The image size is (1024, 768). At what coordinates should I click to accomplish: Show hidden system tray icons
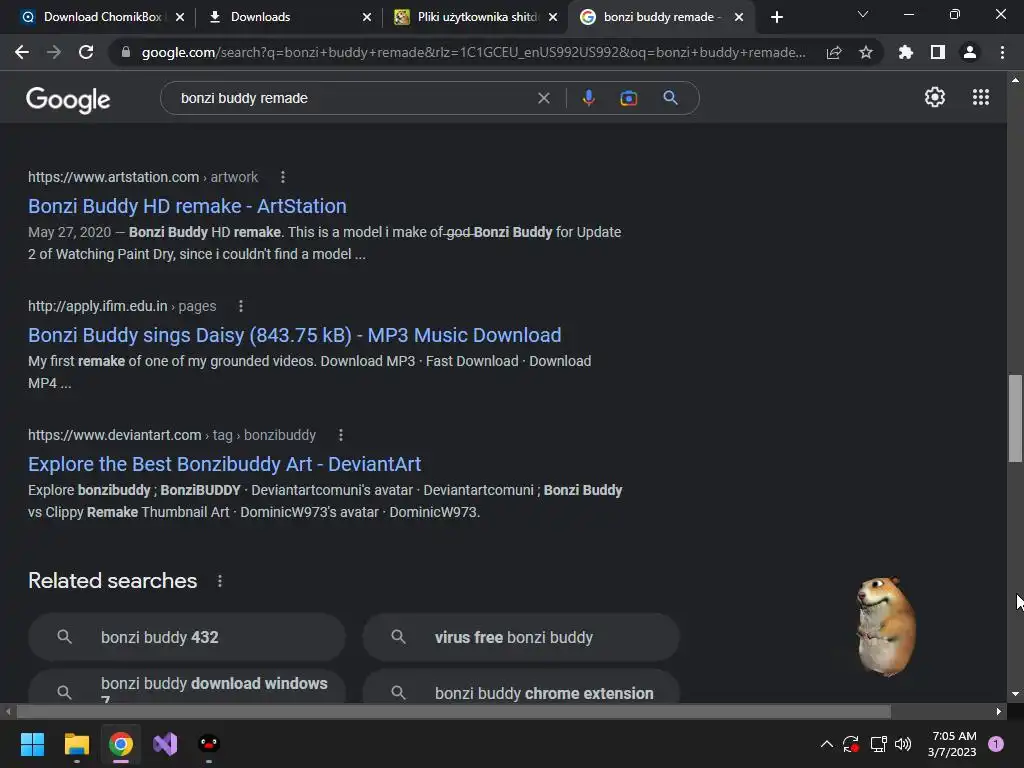(827, 744)
